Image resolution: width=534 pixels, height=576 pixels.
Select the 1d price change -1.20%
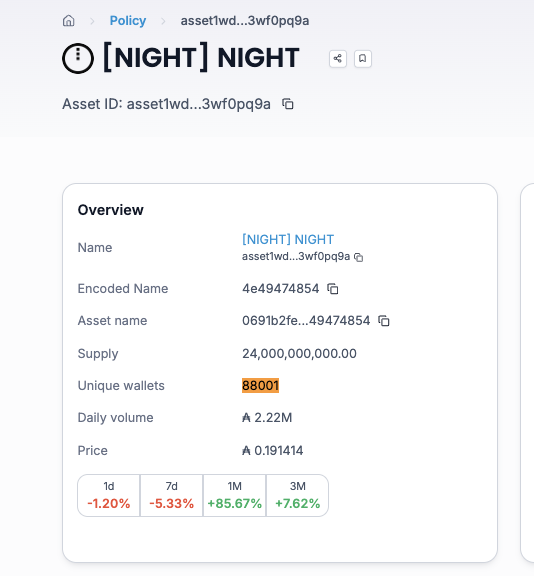click(x=109, y=503)
